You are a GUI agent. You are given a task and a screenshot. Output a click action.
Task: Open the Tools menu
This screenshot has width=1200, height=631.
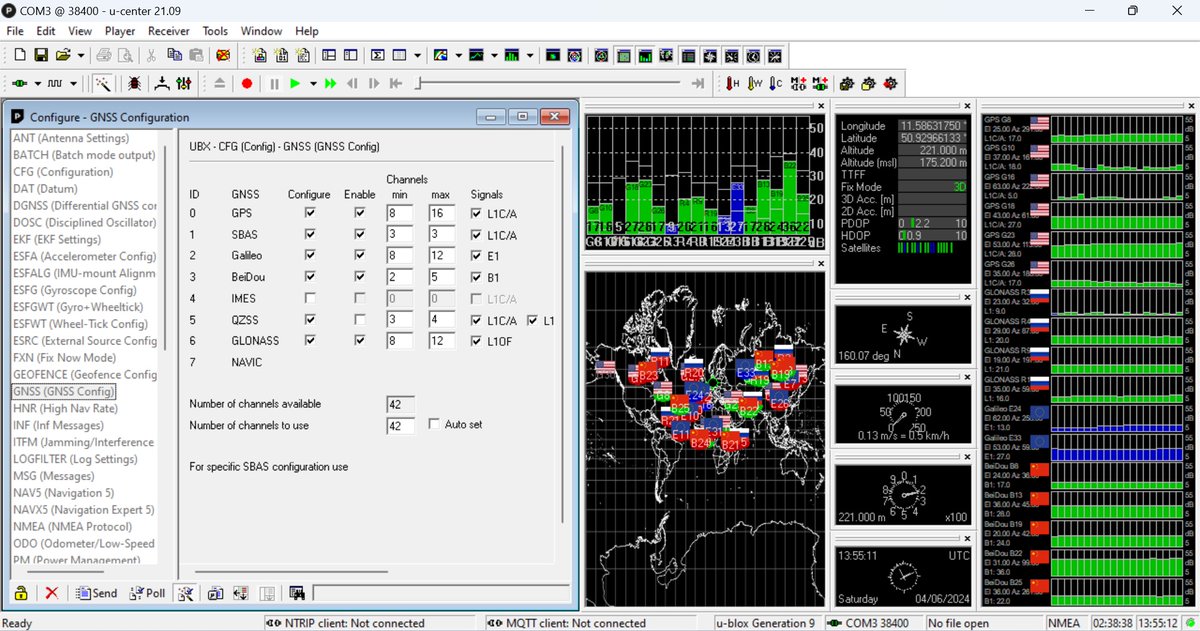pos(215,31)
